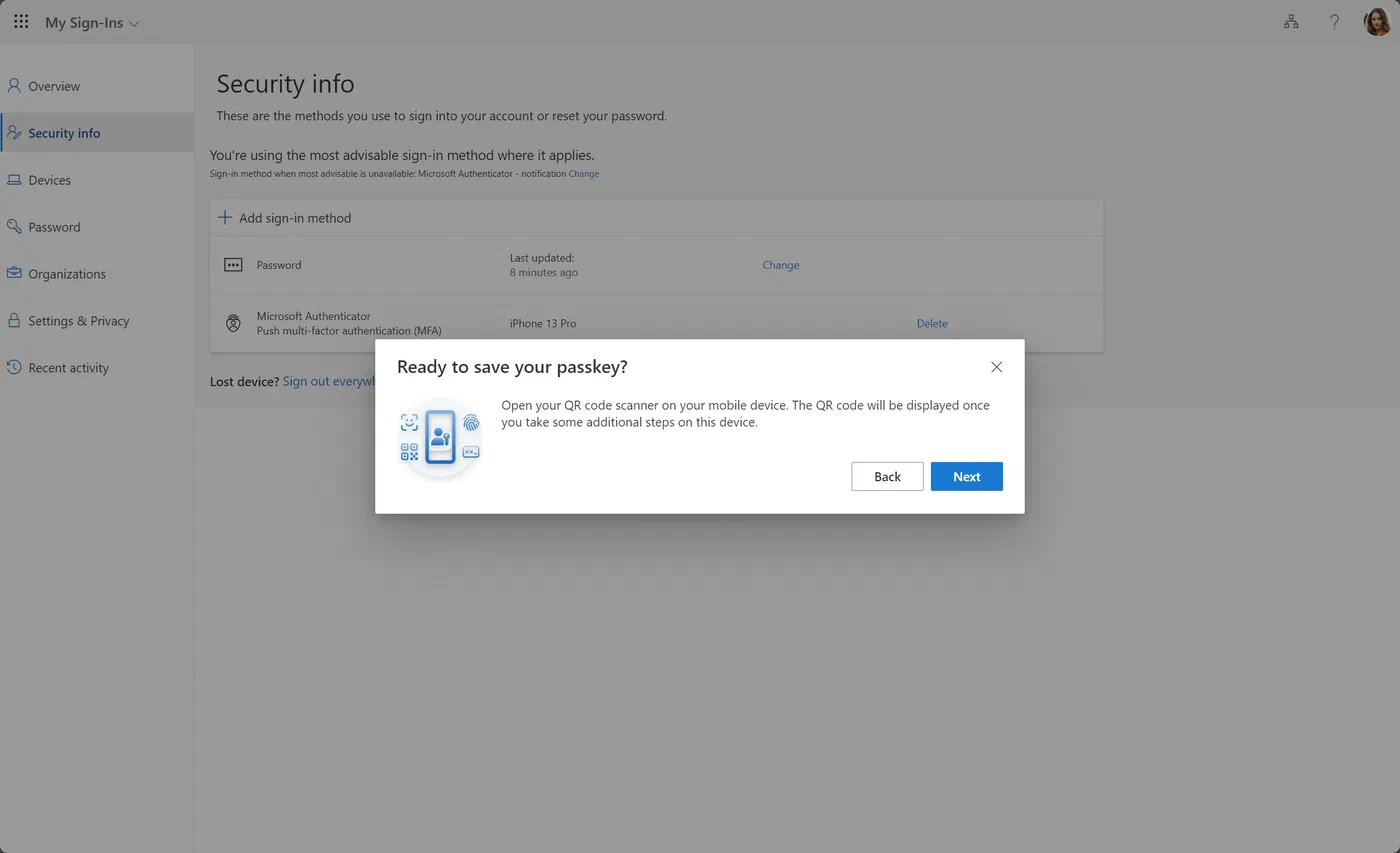
Task: Click the 'Security info' page heading
Action: point(285,84)
